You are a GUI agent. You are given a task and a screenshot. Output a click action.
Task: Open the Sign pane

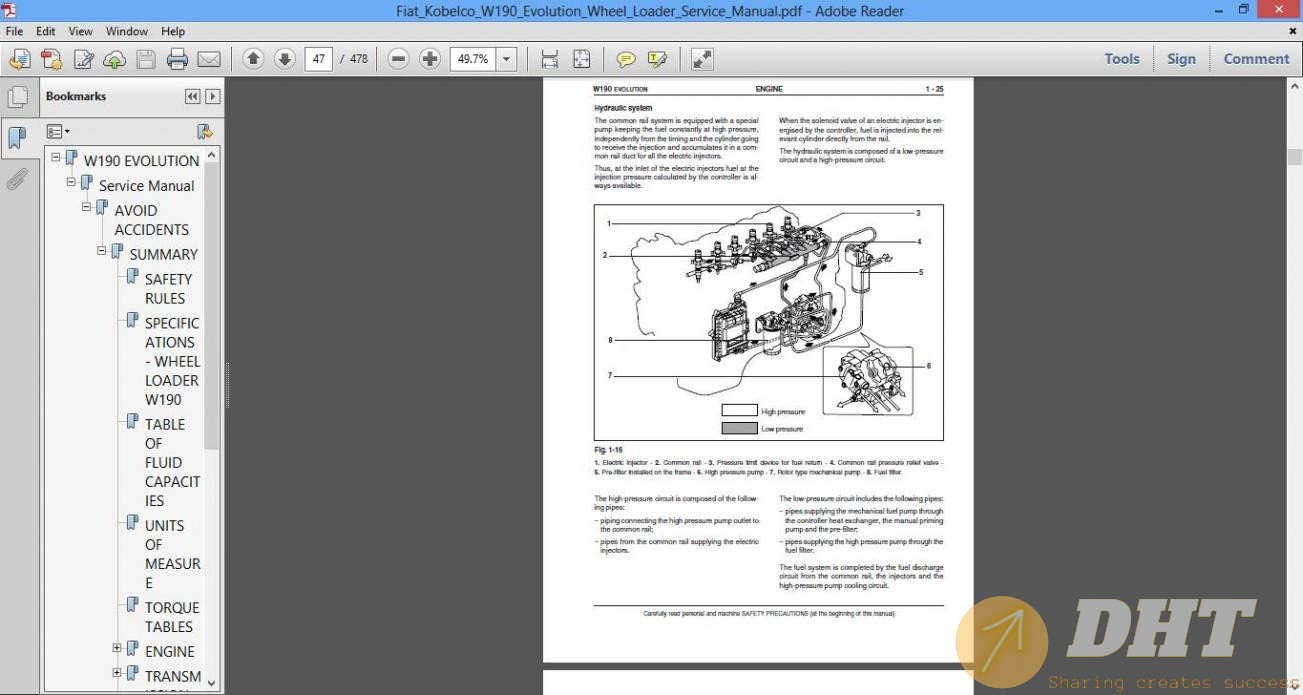[x=1181, y=59]
